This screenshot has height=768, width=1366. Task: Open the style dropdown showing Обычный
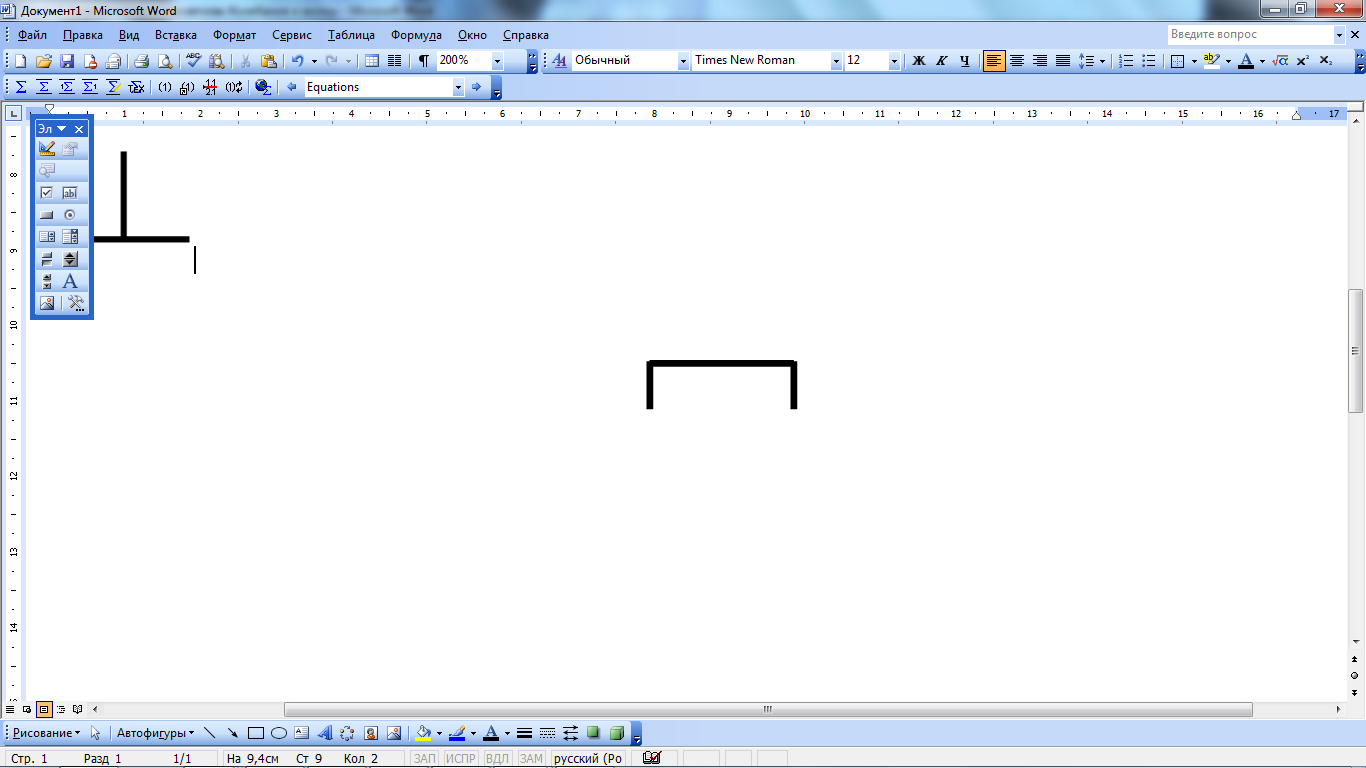[x=684, y=61]
